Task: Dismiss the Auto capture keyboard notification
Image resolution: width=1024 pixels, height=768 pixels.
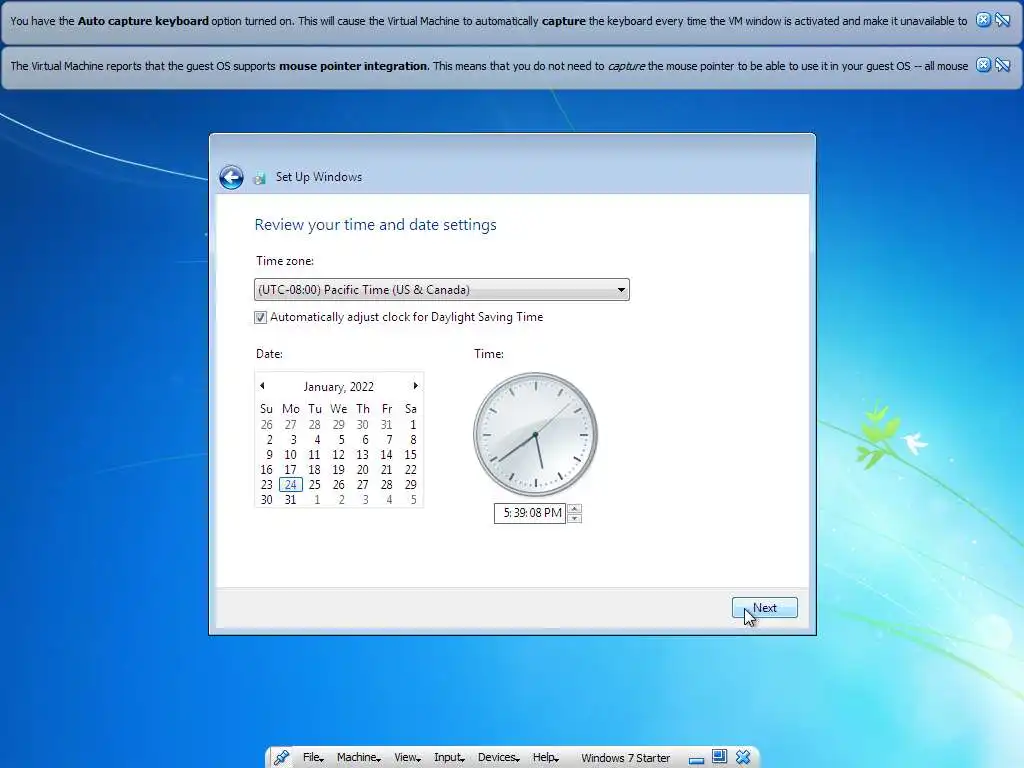Action: 983,20
